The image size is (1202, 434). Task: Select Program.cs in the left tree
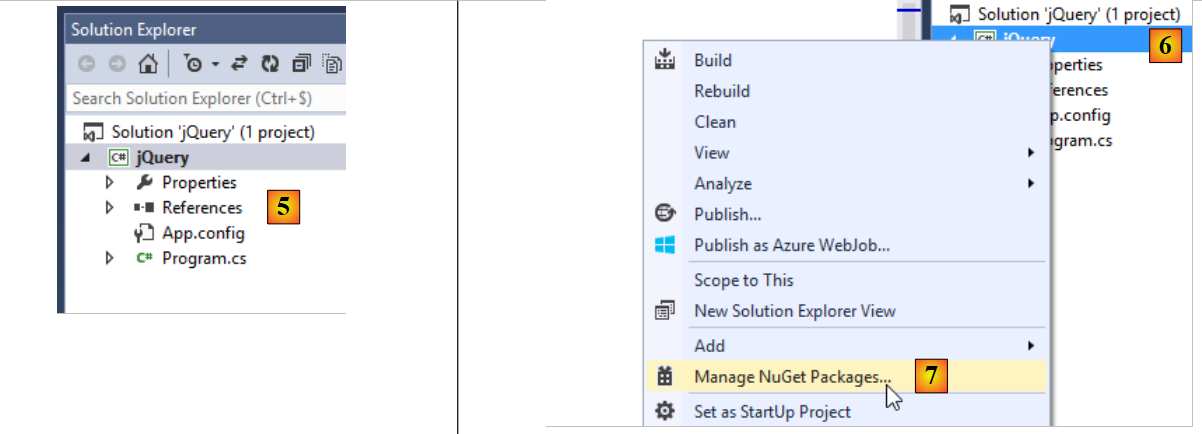pyautogui.click(x=204, y=258)
